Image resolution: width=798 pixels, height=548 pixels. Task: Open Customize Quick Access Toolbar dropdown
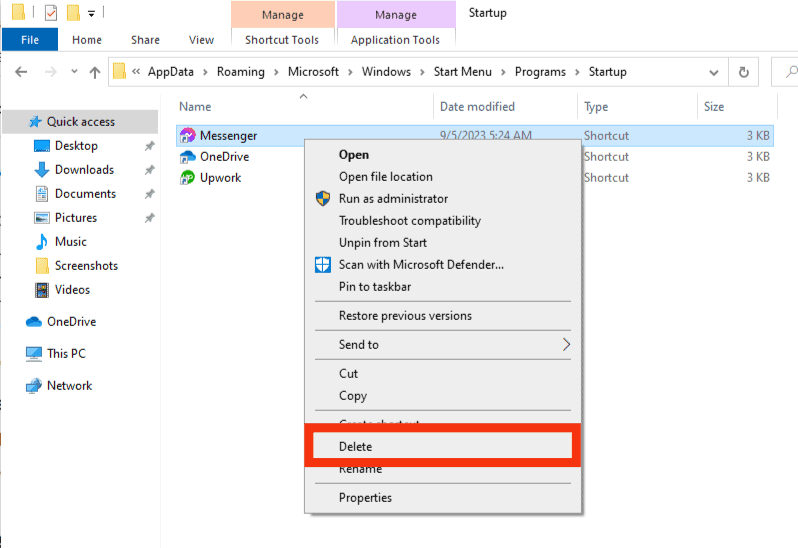(x=91, y=14)
